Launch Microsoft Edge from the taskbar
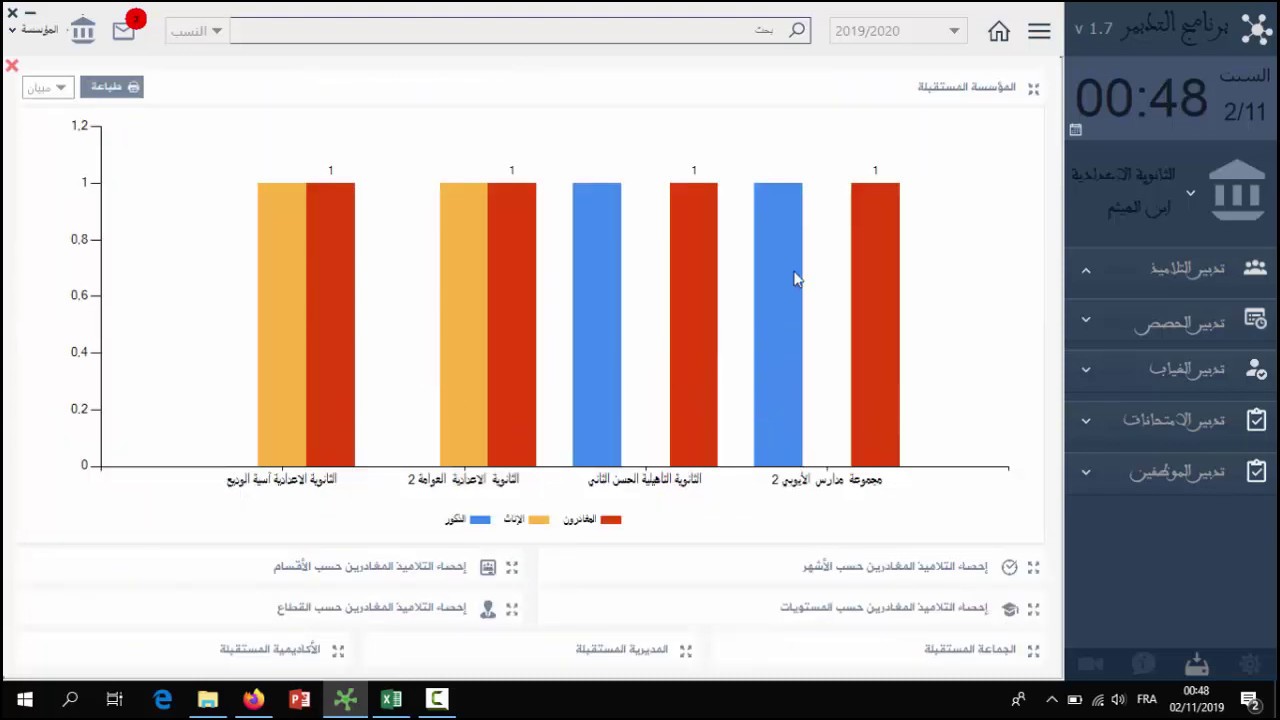The image size is (1280, 720). pyautogui.click(x=162, y=700)
